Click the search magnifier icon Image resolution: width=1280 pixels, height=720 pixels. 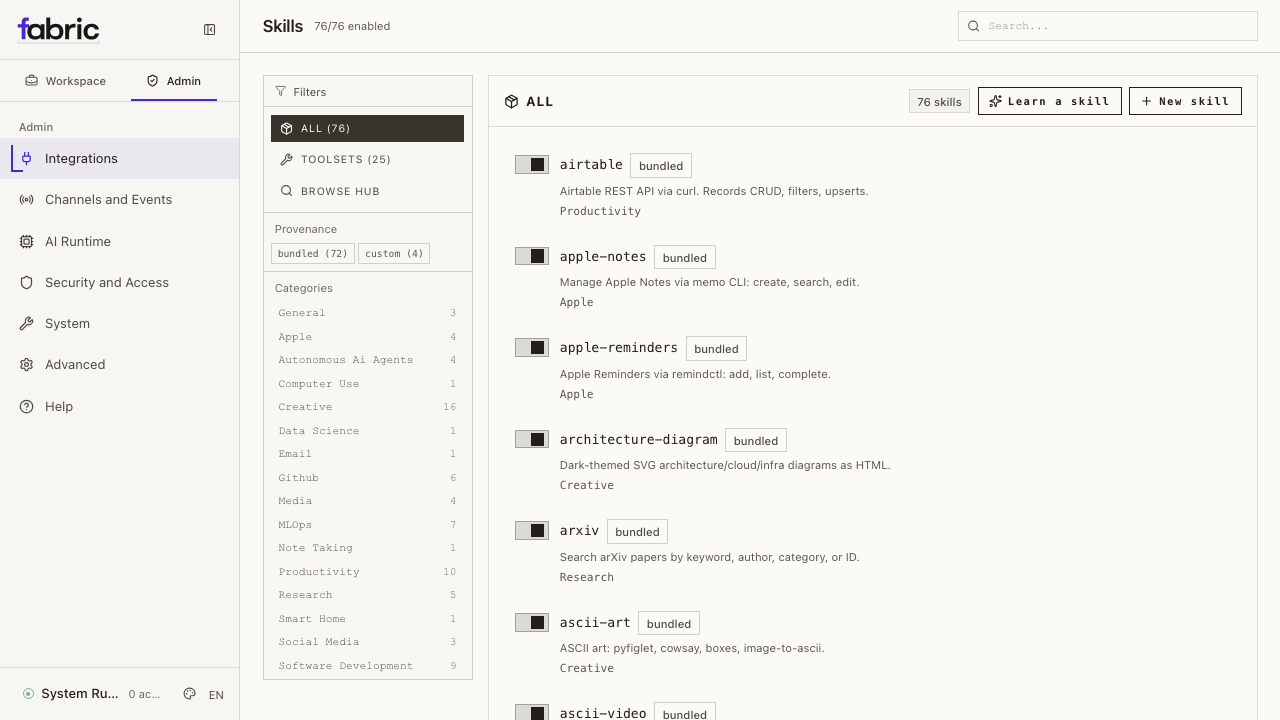click(974, 26)
